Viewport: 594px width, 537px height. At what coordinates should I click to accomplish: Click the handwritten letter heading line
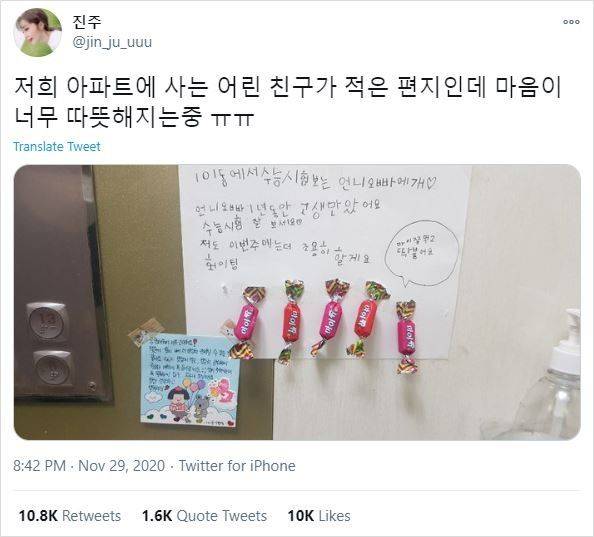pos(315,180)
